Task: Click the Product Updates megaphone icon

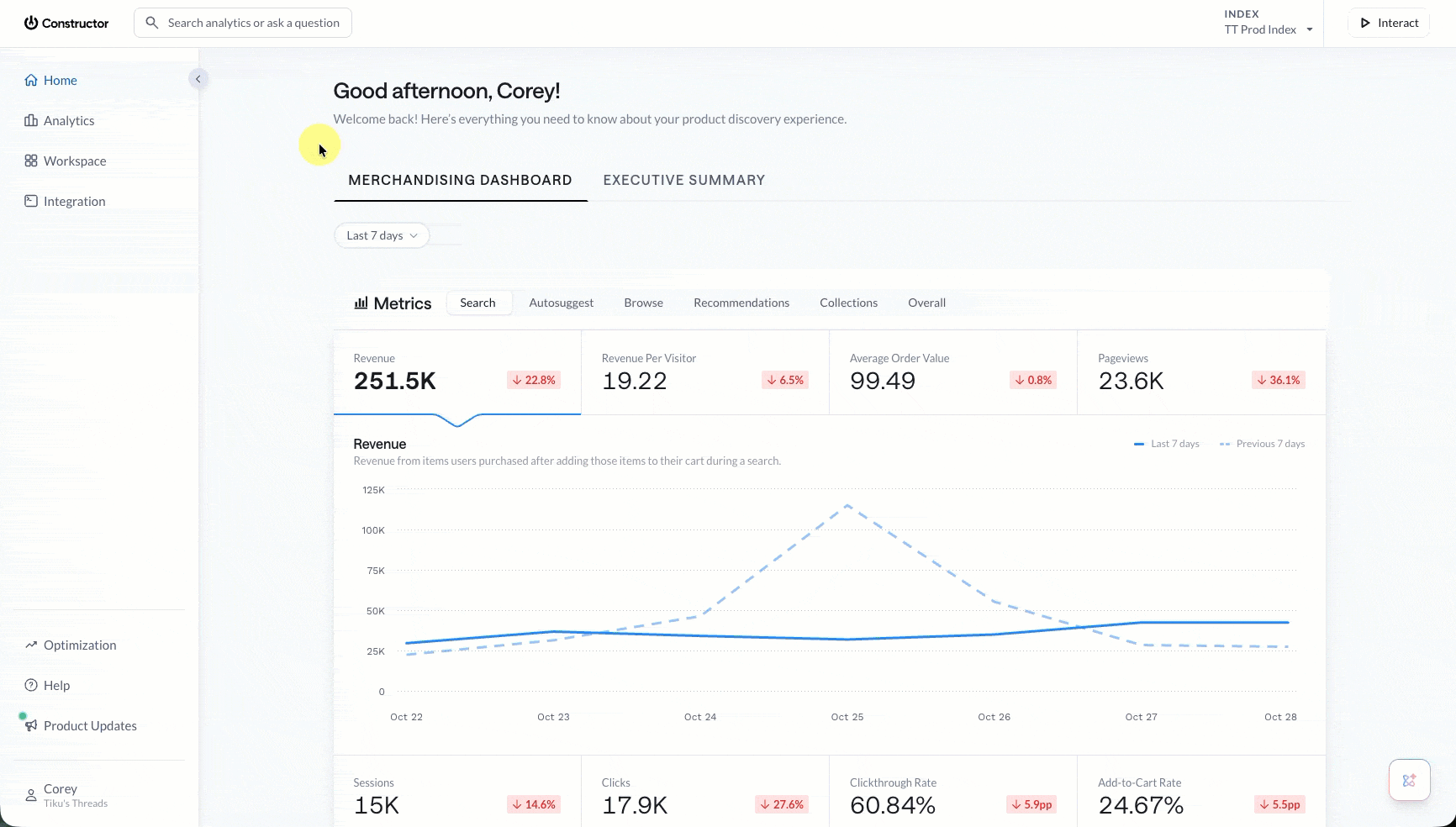Action: (31, 725)
